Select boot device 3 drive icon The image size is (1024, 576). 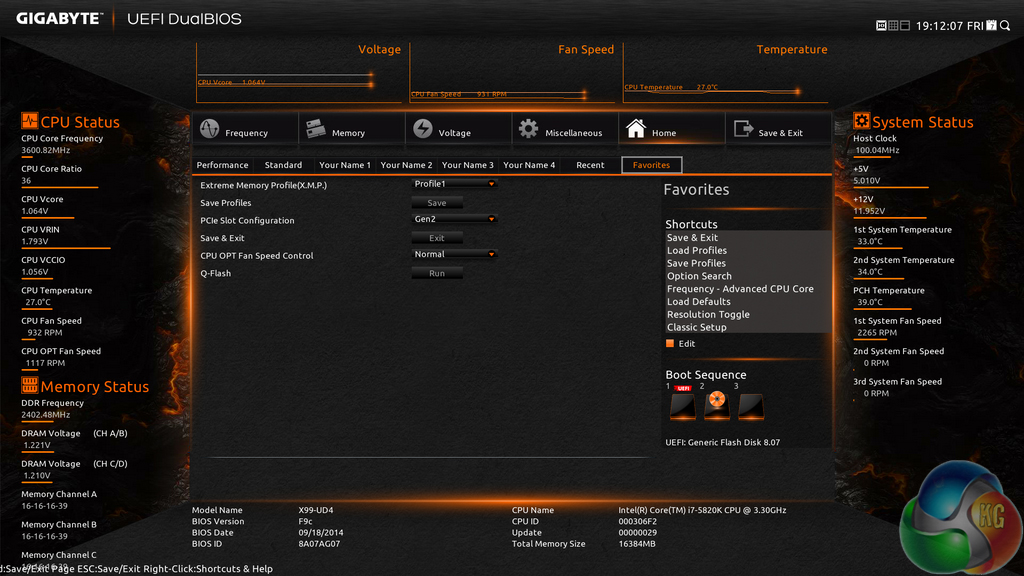point(750,406)
